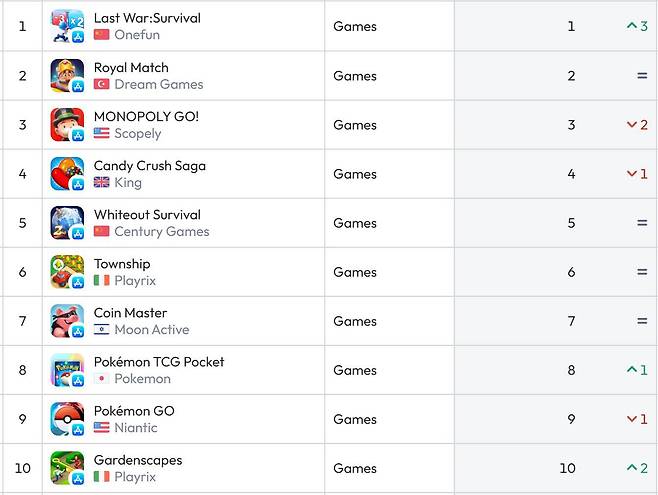The width and height of the screenshot is (658, 495).
Task: Open the Century Games publisher link
Action: point(161,231)
